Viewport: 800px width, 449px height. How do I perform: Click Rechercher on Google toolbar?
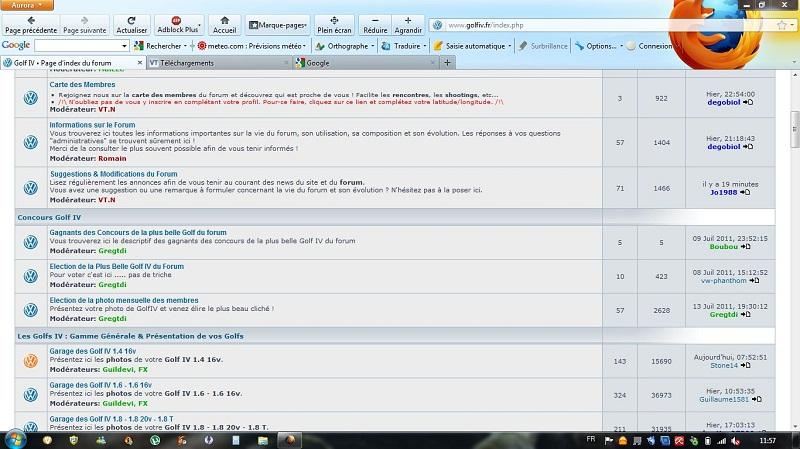click(158, 46)
